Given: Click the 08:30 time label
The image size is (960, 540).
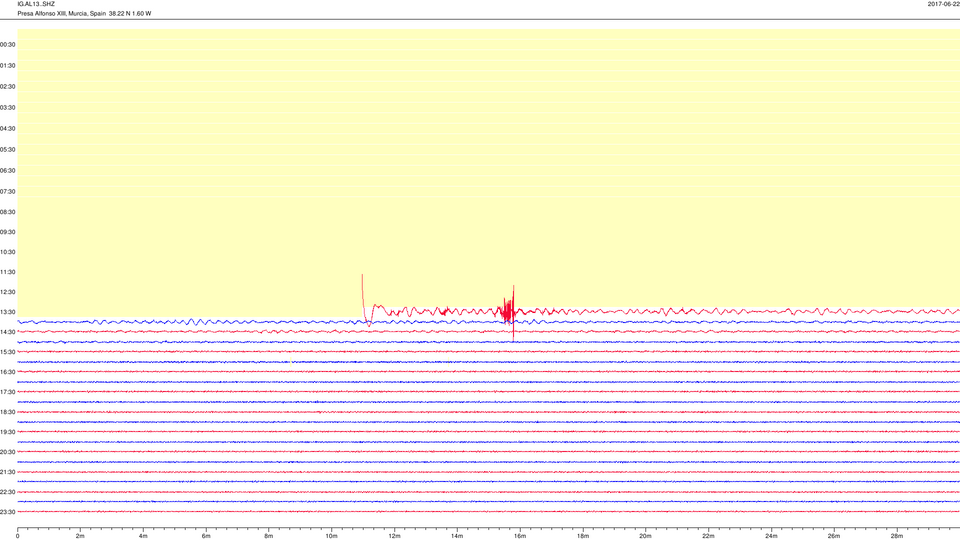Looking at the screenshot, I should 8,212.
